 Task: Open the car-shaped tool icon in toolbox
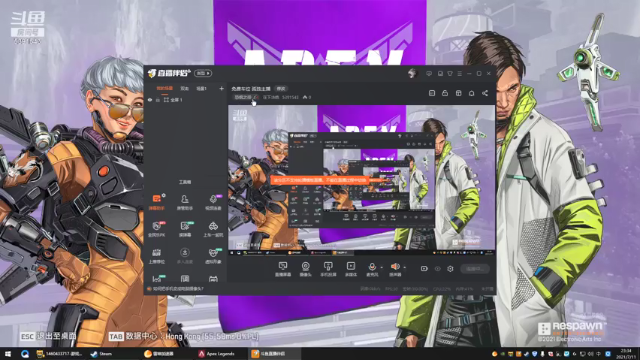[213, 229]
